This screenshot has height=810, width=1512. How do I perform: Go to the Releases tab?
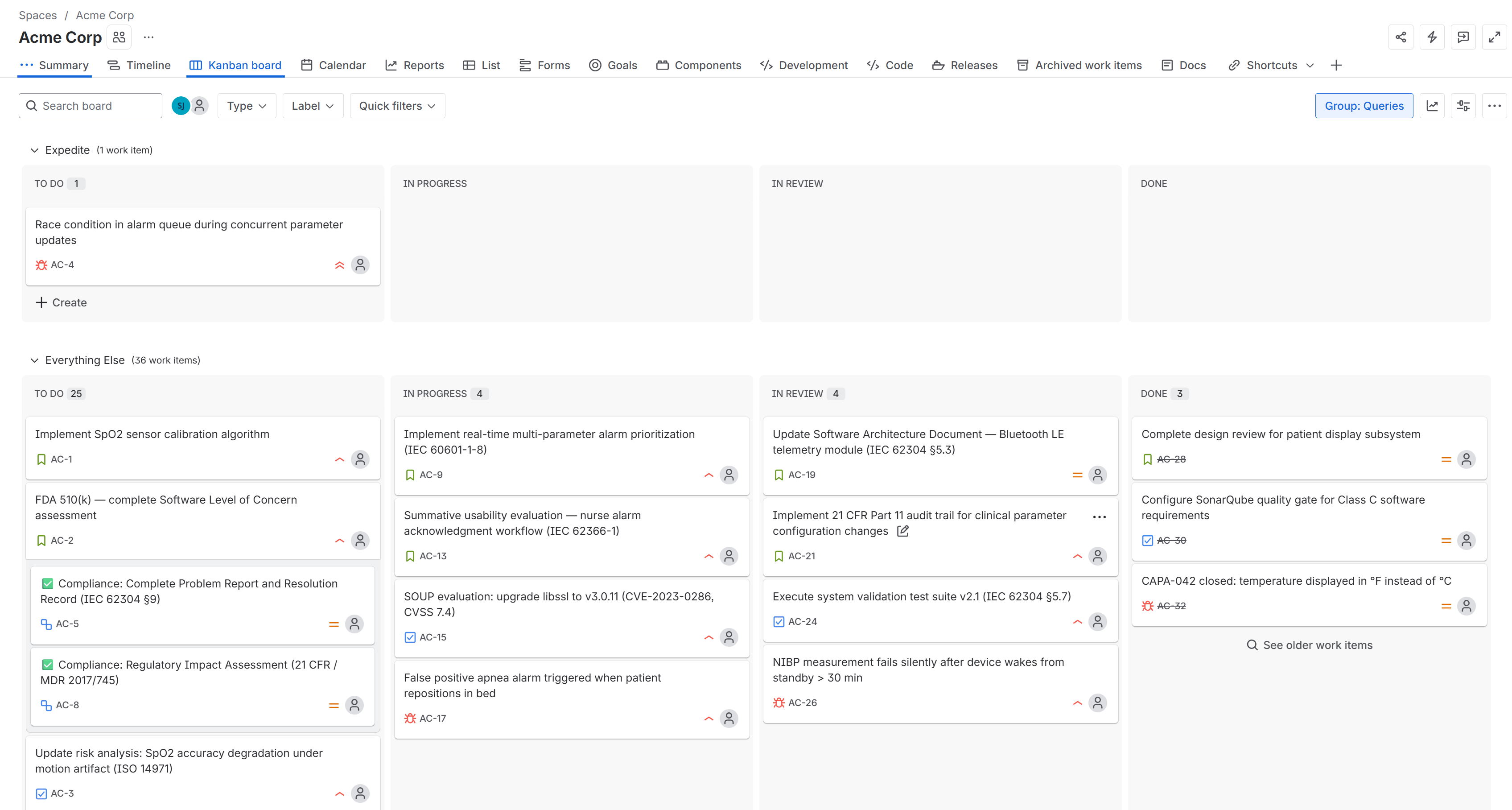pos(964,65)
